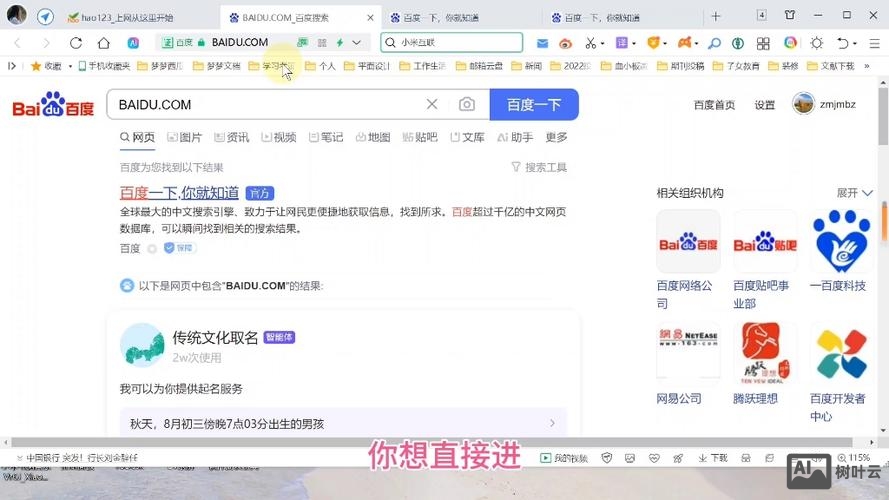Screen dimensions: 889x500
Task: Expand the 相关组织机构 展开 chevron
Action: point(867,193)
